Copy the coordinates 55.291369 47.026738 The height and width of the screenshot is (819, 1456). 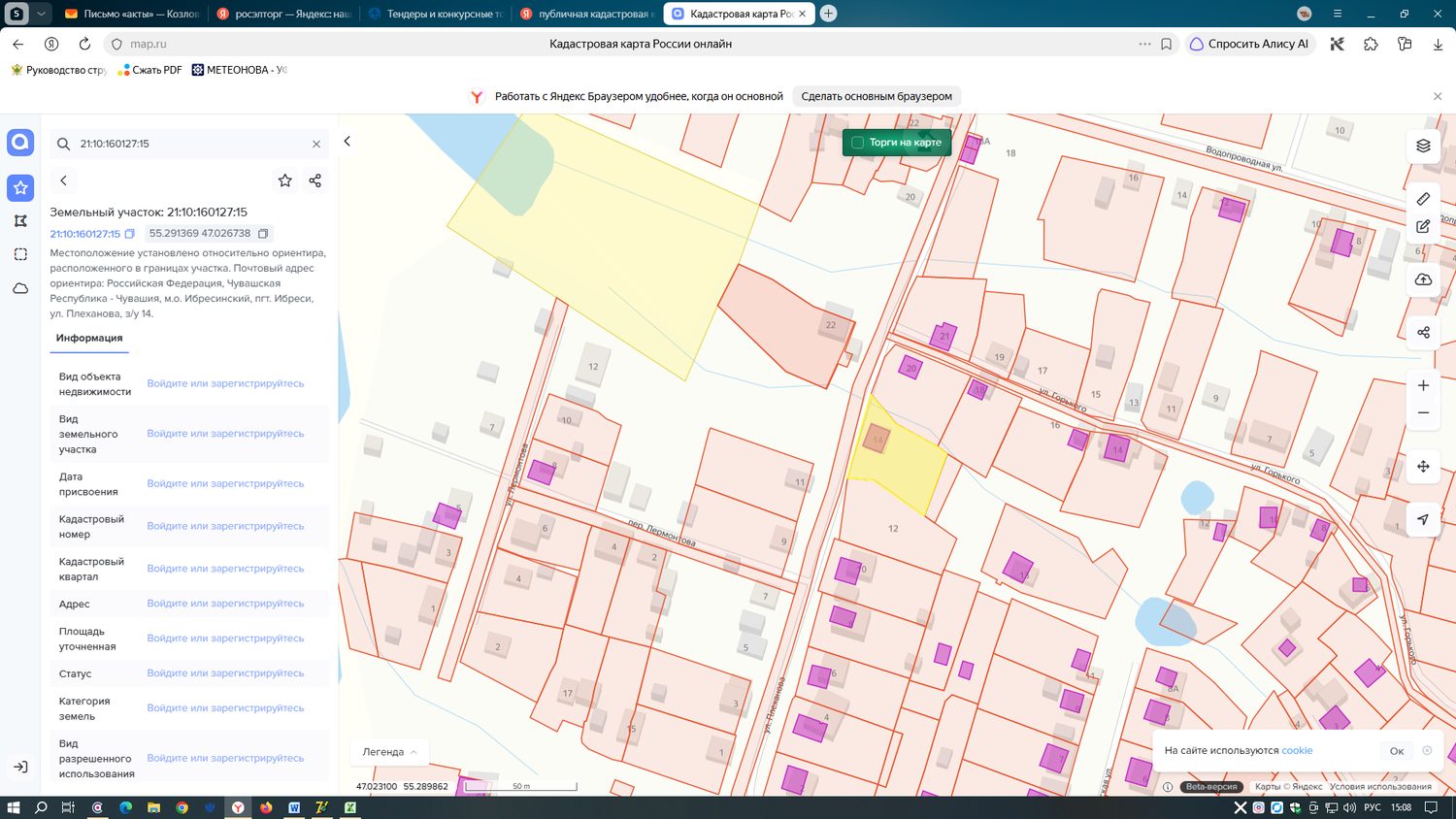click(x=263, y=234)
